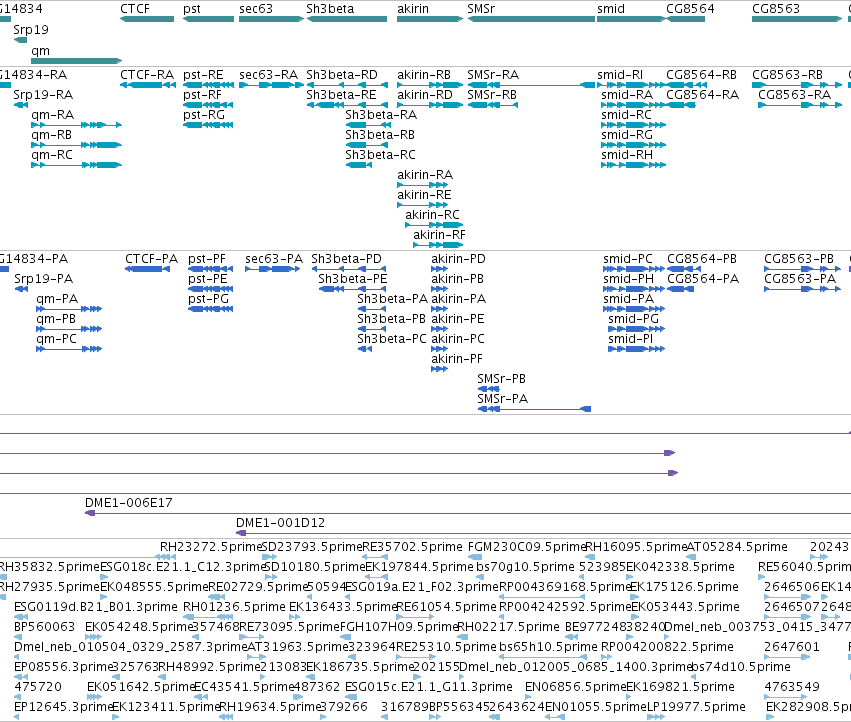Click protein sec63-PA
The height and width of the screenshot is (722, 851).
point(272,269)
